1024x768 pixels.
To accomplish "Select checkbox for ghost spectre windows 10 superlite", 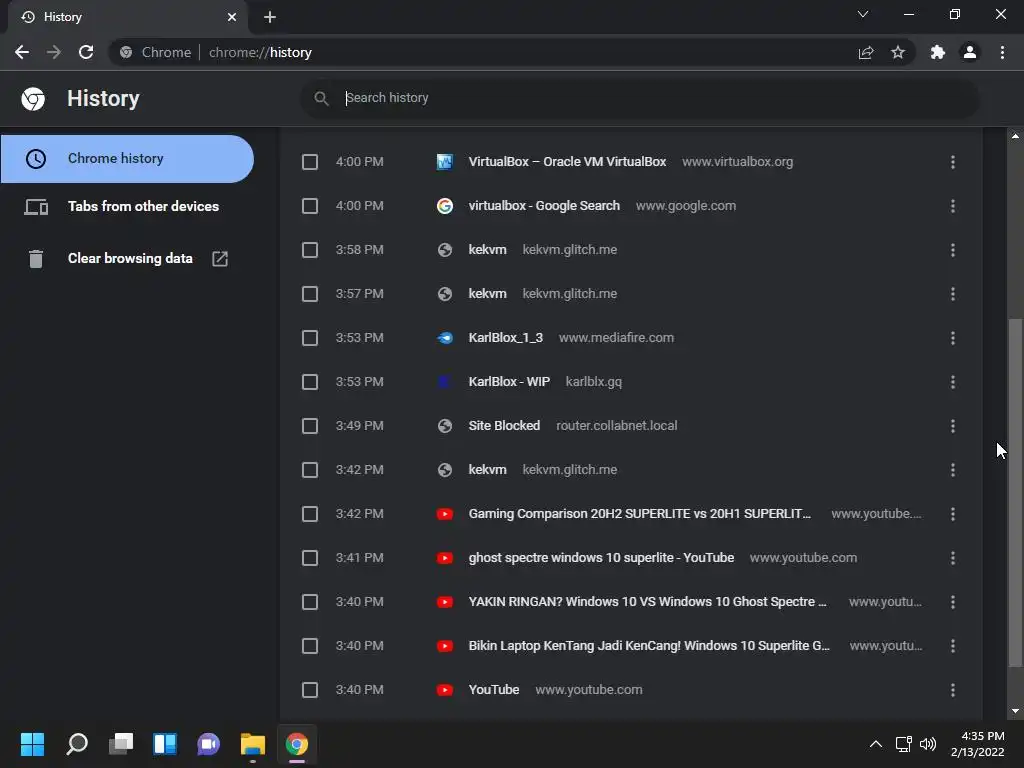I will tap(310, 558).
